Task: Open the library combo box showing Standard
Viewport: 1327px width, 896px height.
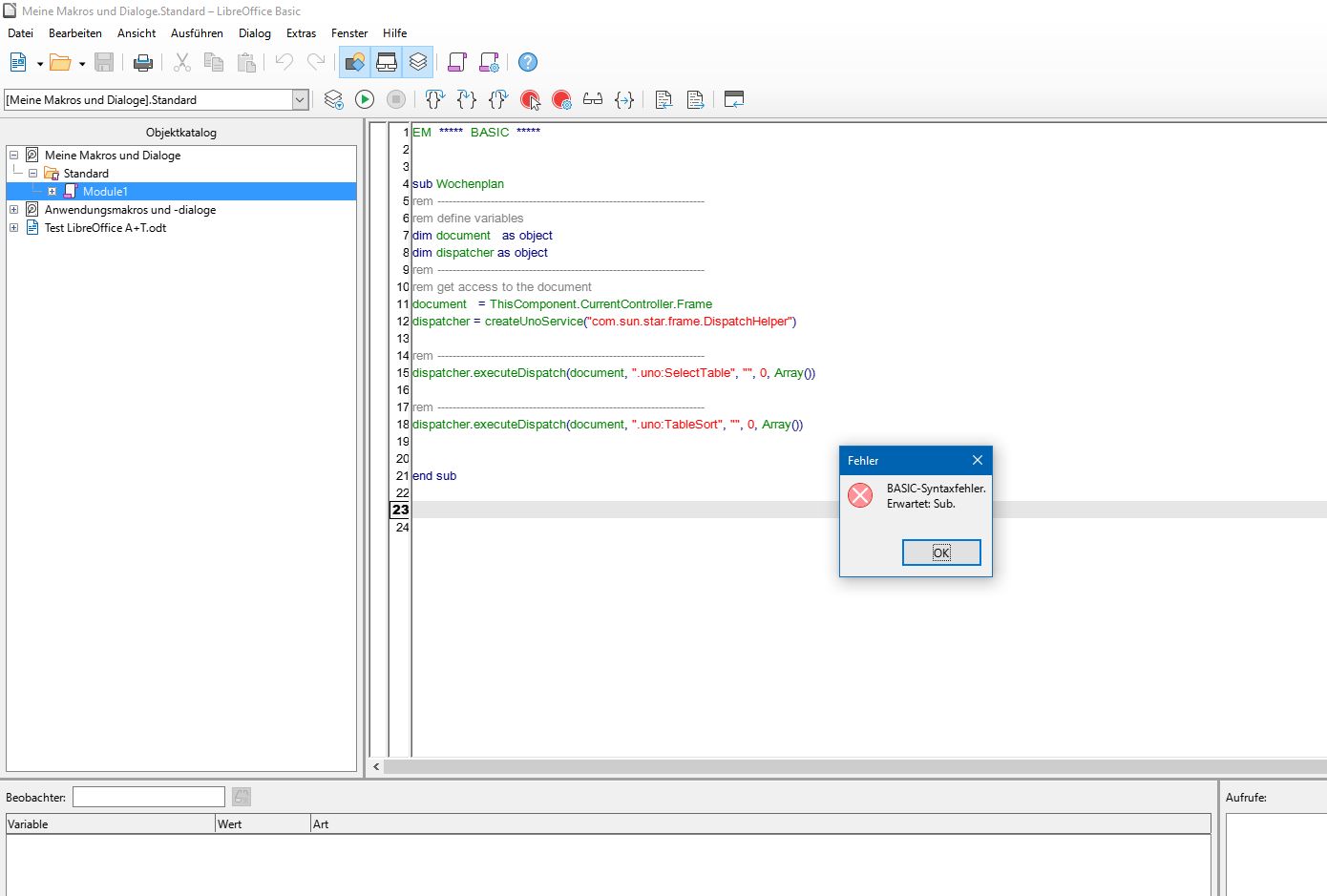Action: pyautogui.click(x=157, y=99)
